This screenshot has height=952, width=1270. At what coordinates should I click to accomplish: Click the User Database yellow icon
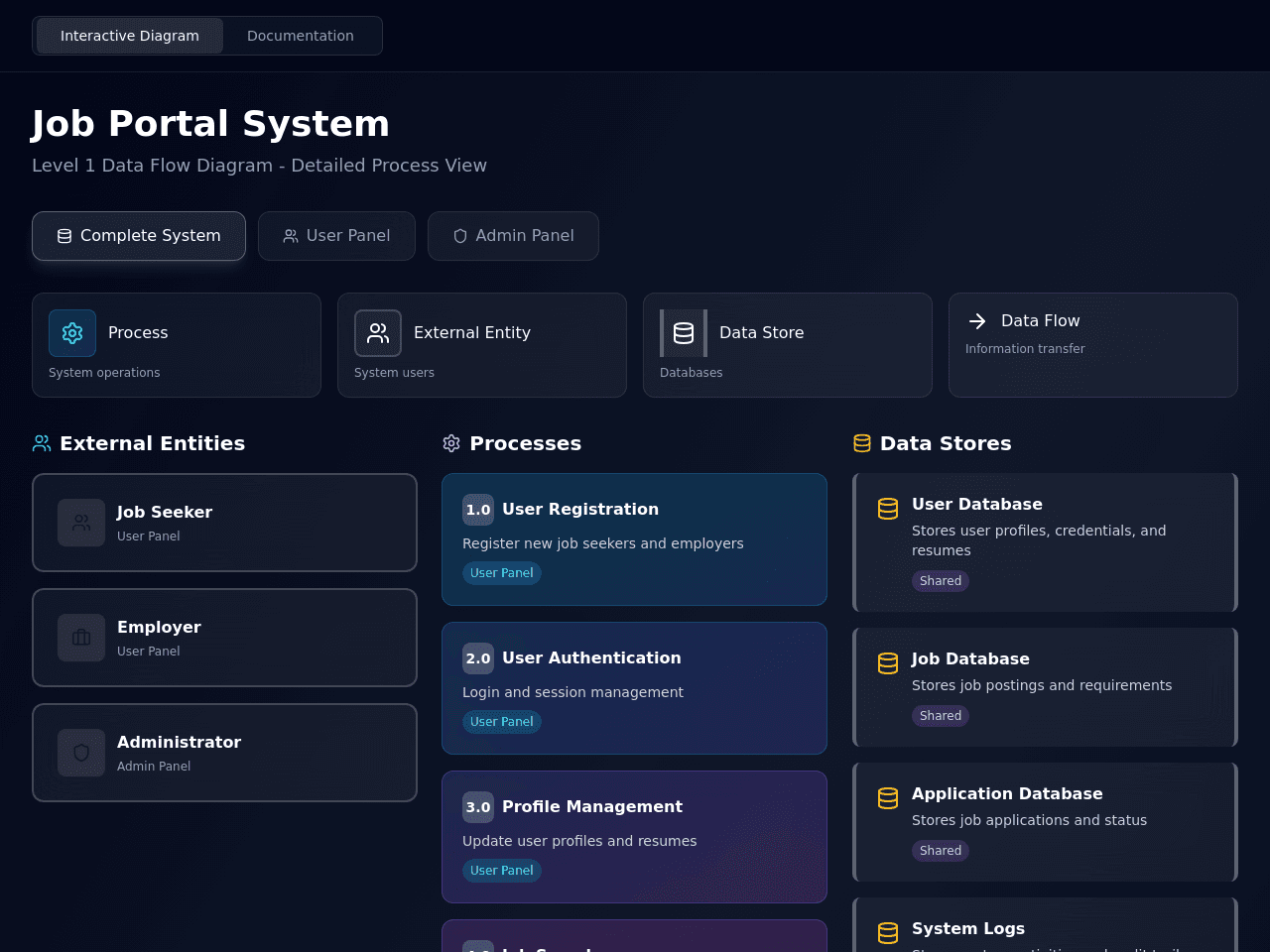click(x=888, y=509)
